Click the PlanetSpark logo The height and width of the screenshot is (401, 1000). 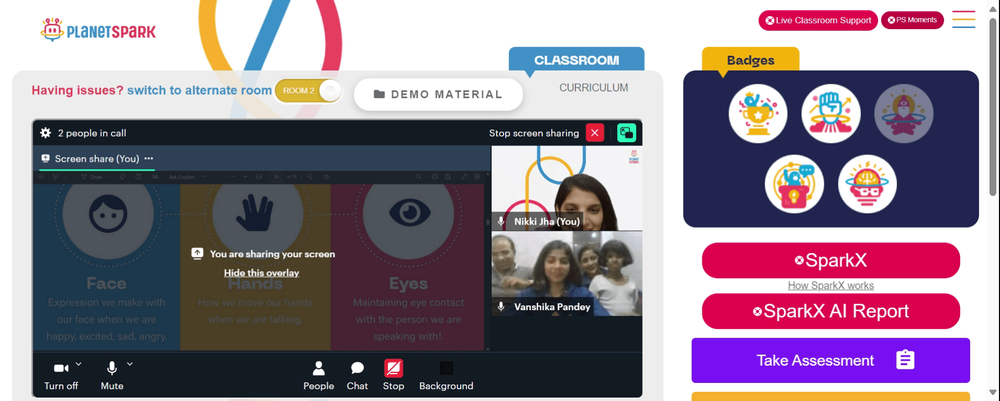tap(98, 30)
